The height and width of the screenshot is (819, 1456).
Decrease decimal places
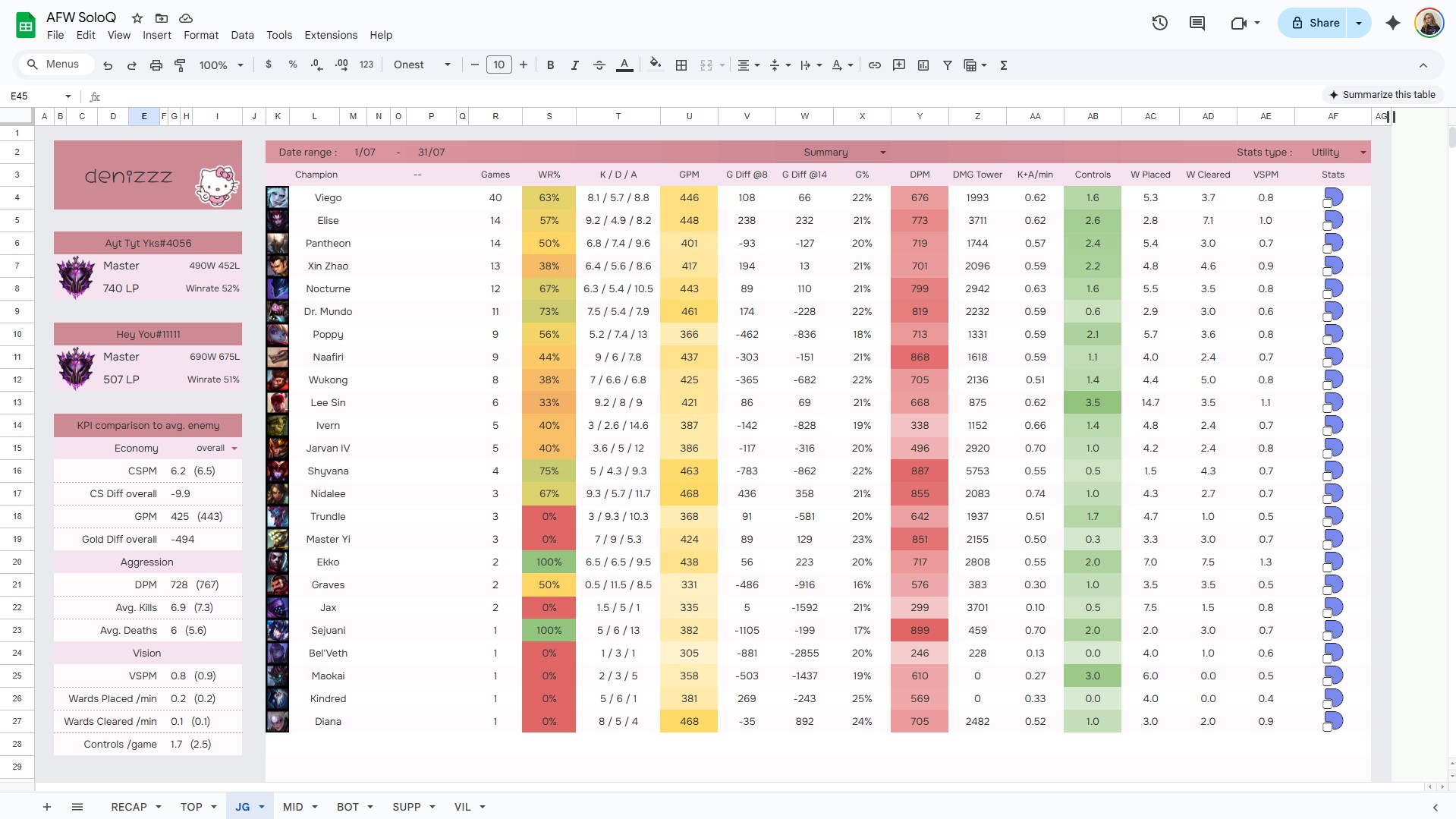pos(316,65)
